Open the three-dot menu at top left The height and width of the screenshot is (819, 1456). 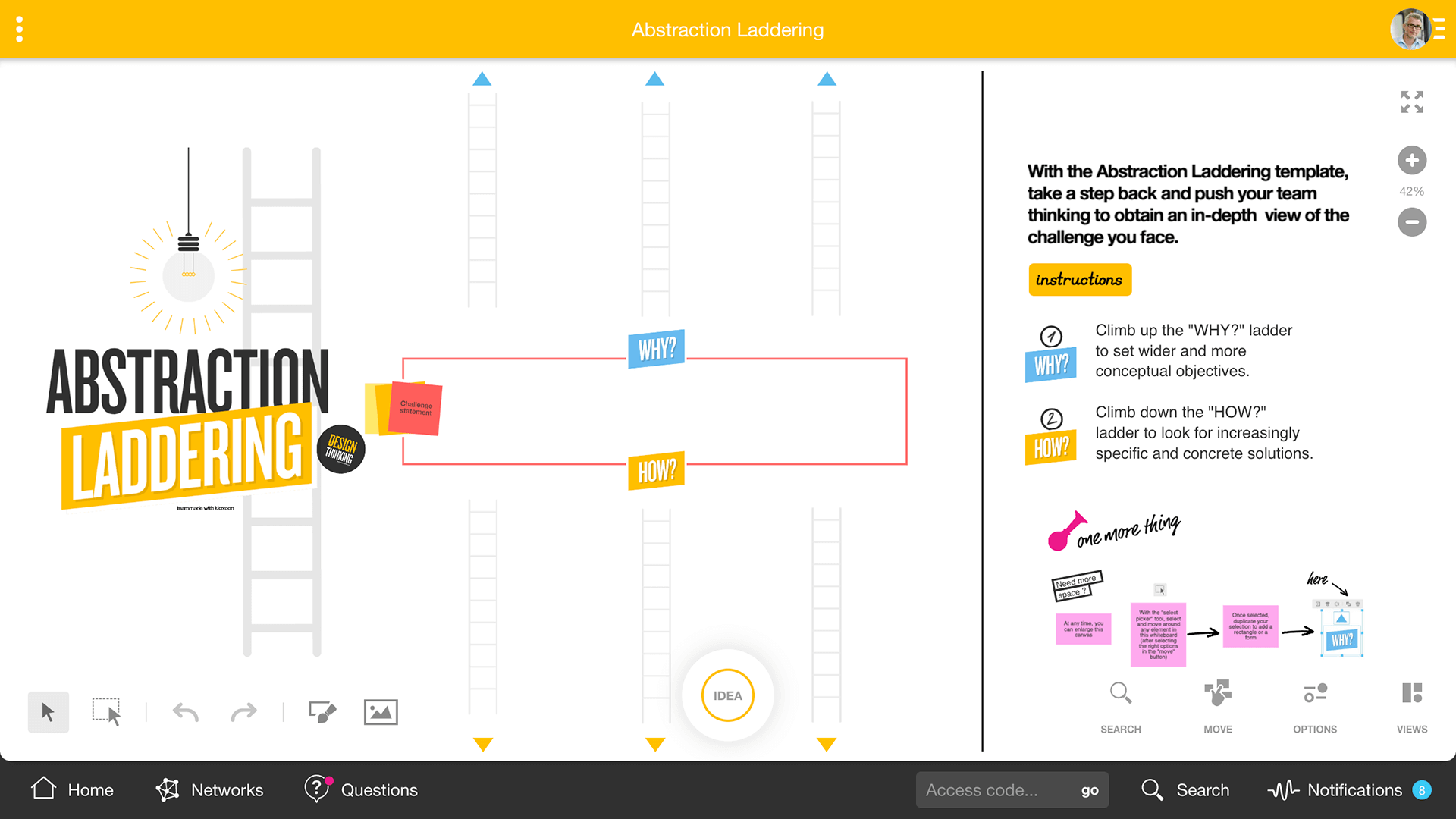20,30
